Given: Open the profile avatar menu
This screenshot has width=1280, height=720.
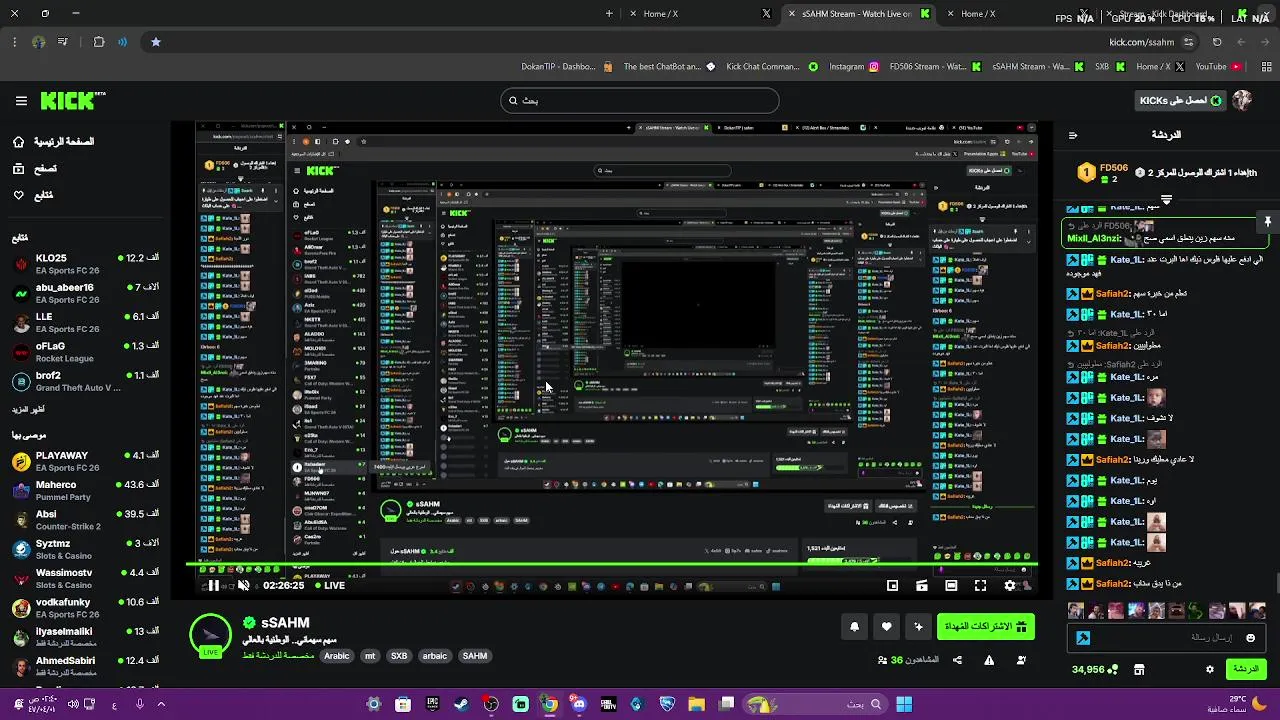Looking at the screenshot, I should 1242,100.
